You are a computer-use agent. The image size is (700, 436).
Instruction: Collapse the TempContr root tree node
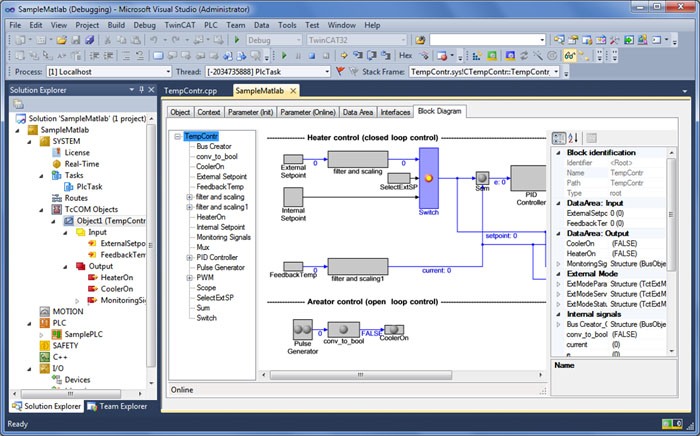click(x=178, y=136)
